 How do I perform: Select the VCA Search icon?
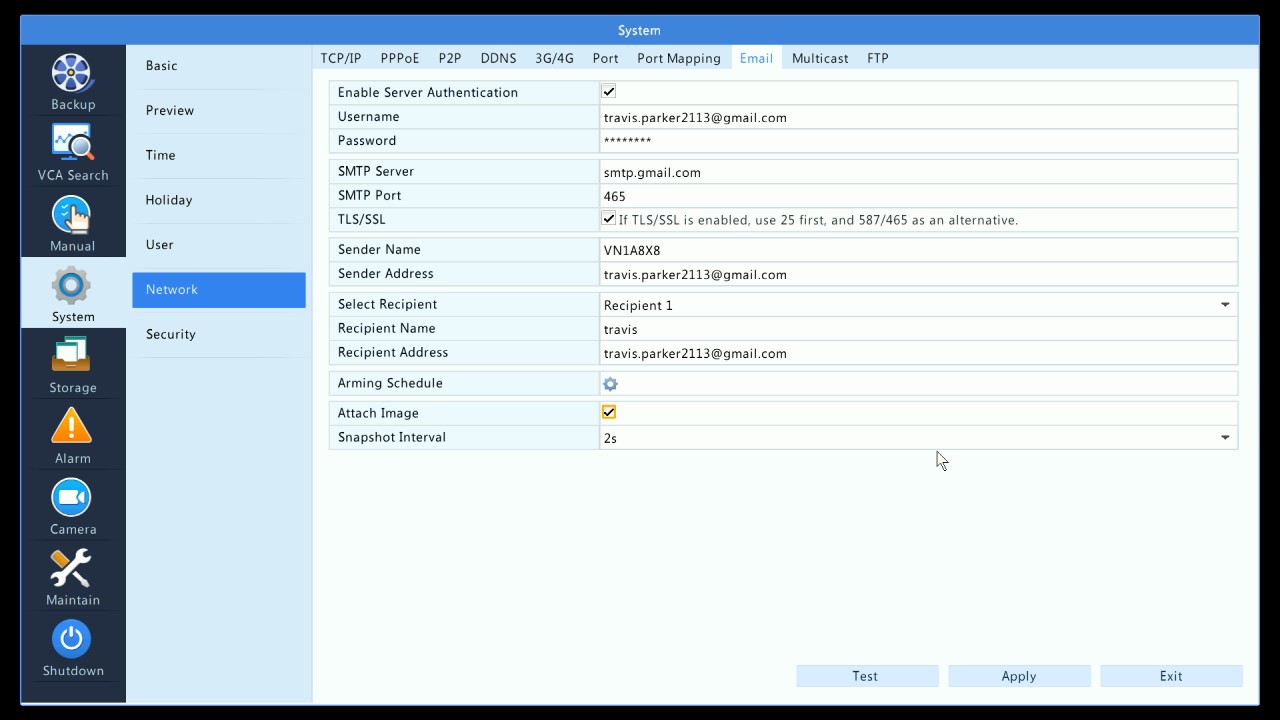tap(71, 145)
